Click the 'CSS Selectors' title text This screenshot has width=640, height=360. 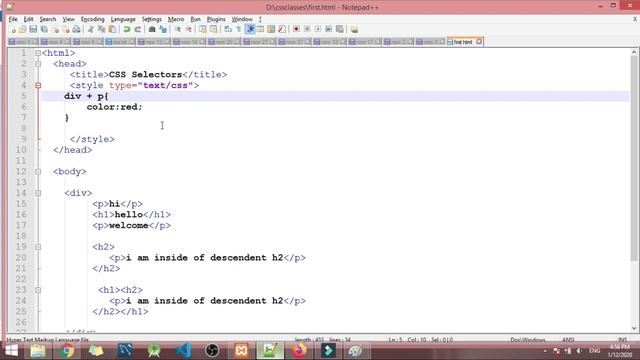pos(145,75)
